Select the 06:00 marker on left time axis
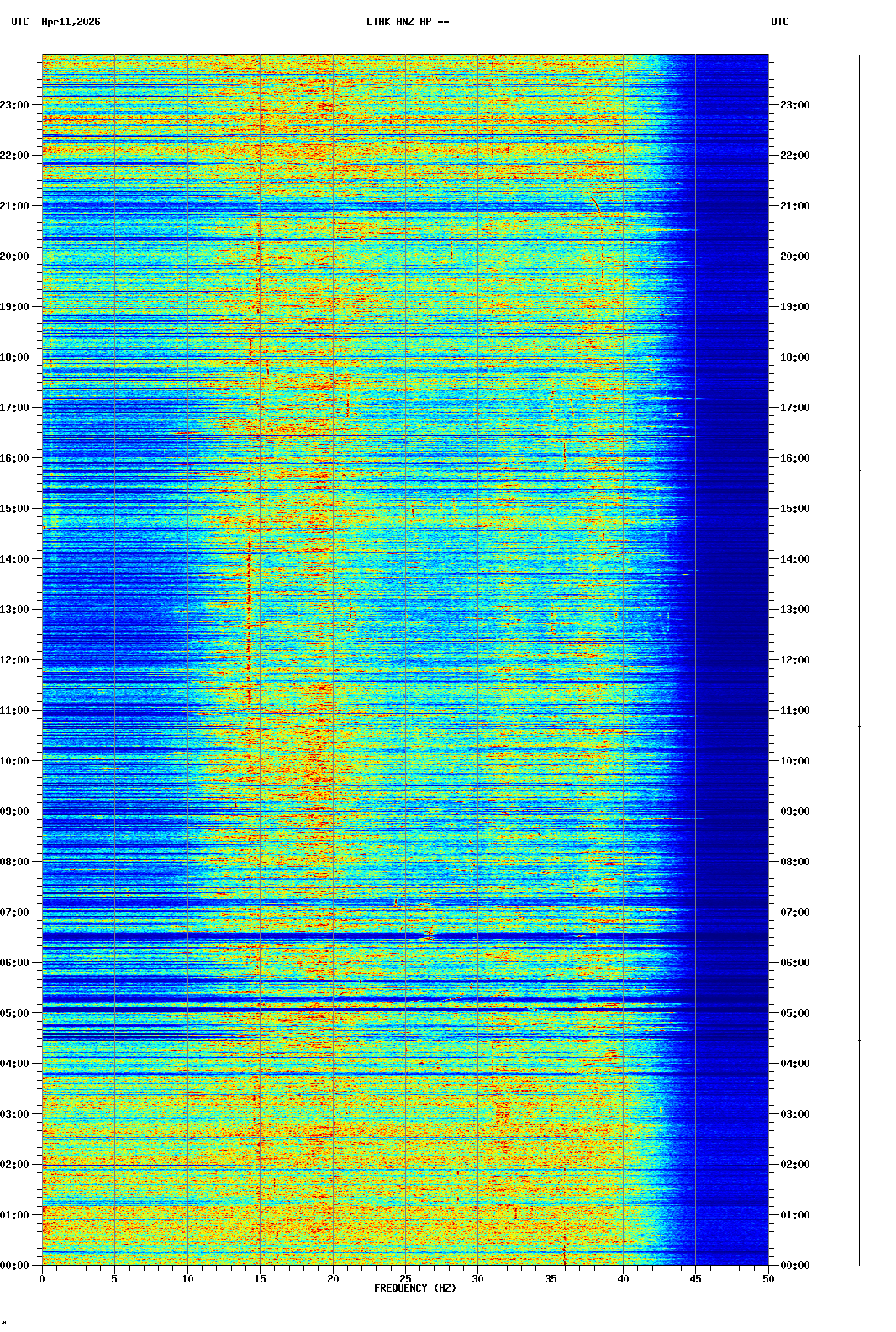The width and height of the screenshot is (896, 1332). pos(15,963)
